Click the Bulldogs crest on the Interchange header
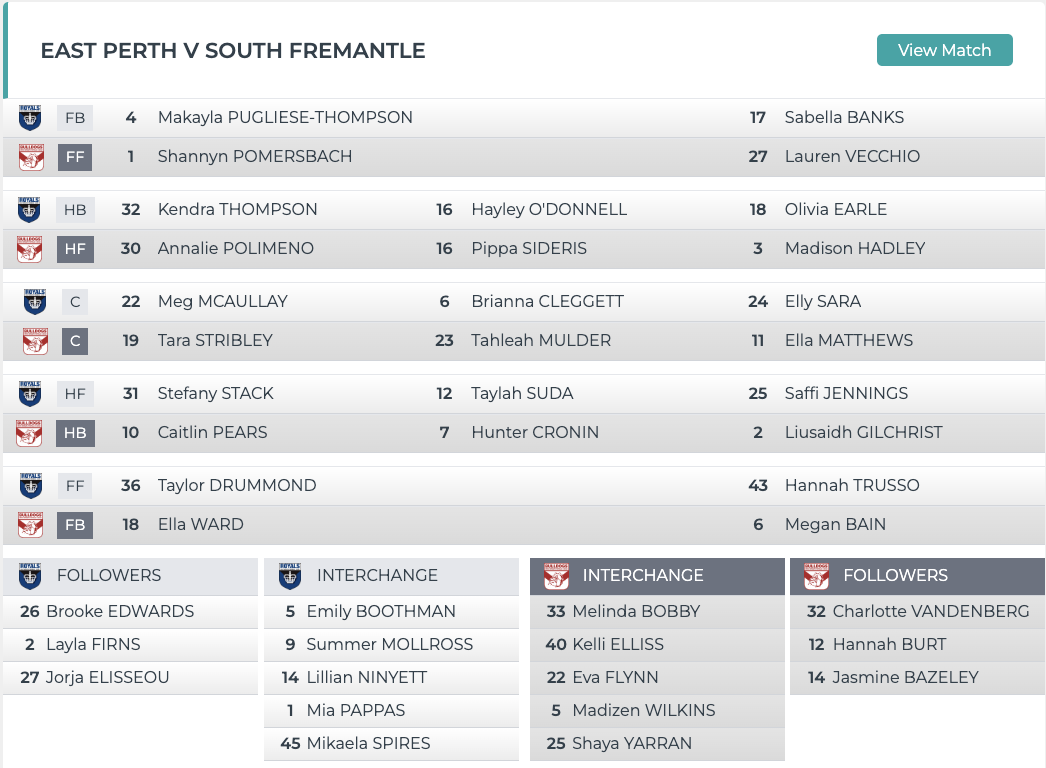The height and width of the screenshot is (768, 1046). click(557, 575)
